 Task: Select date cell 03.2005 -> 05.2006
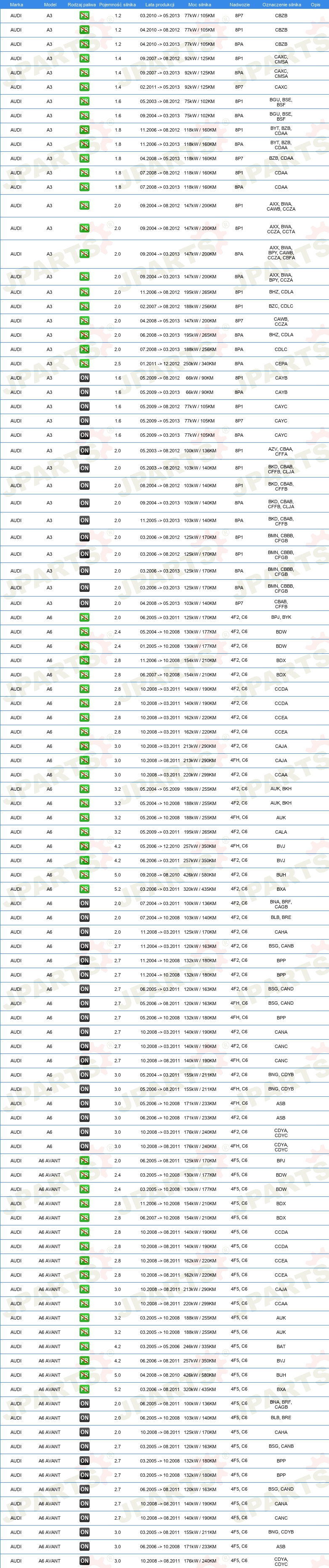[159, 1346]
